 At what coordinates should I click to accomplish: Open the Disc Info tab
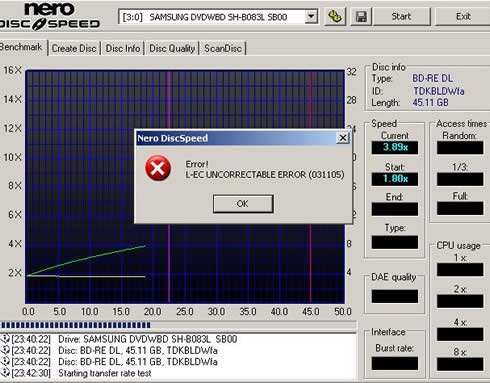pos(123,48)
